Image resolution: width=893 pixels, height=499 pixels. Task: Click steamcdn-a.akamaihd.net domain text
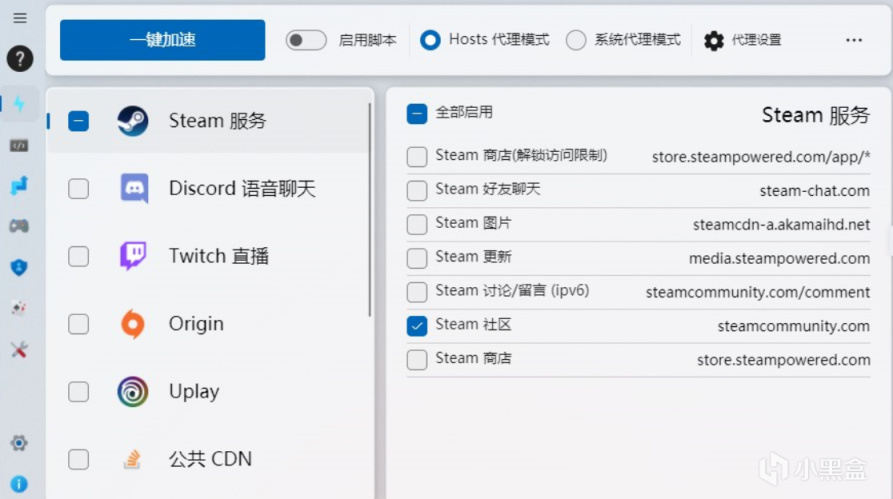(x=781, y=224)
